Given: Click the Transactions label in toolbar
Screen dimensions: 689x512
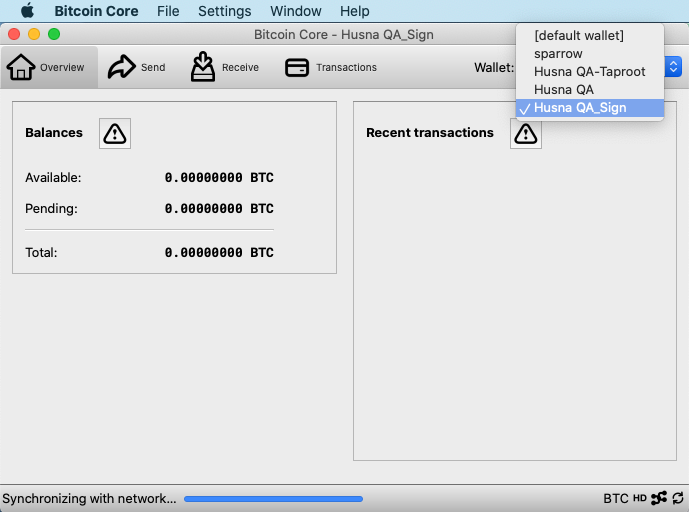Looking at the screenshot, I should [x=346, y=67].
